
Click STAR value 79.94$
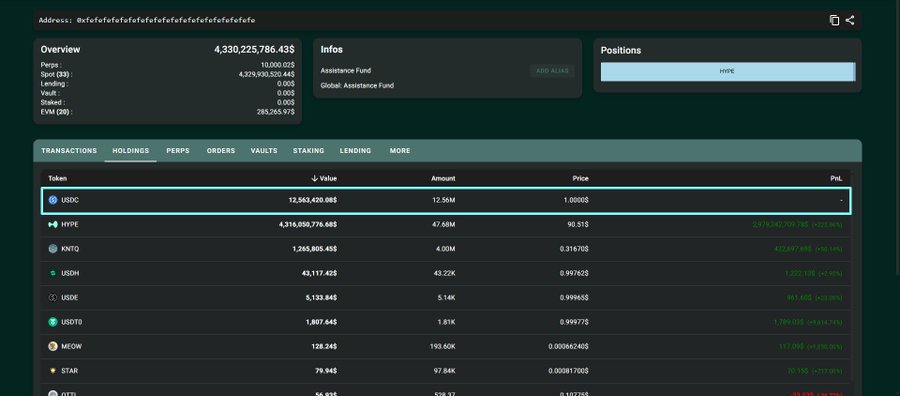pyautogui.click(x=325, y=371)
